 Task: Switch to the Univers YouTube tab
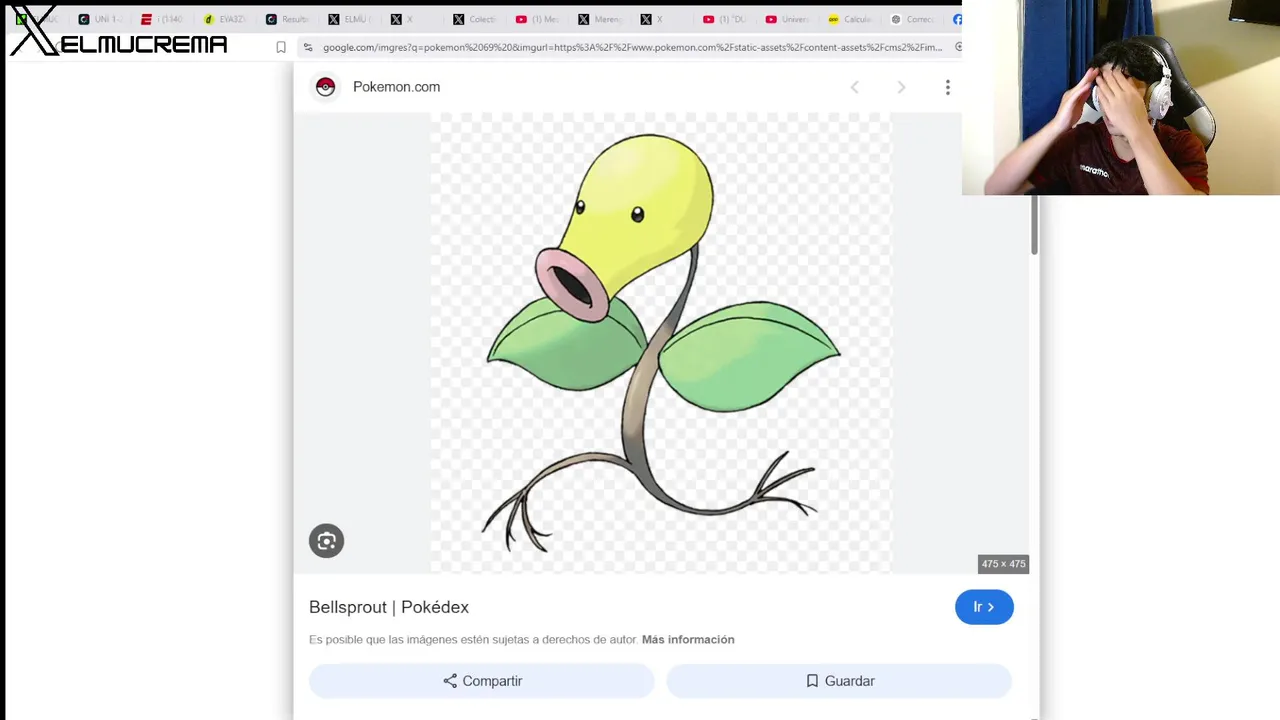coord(789,19)
